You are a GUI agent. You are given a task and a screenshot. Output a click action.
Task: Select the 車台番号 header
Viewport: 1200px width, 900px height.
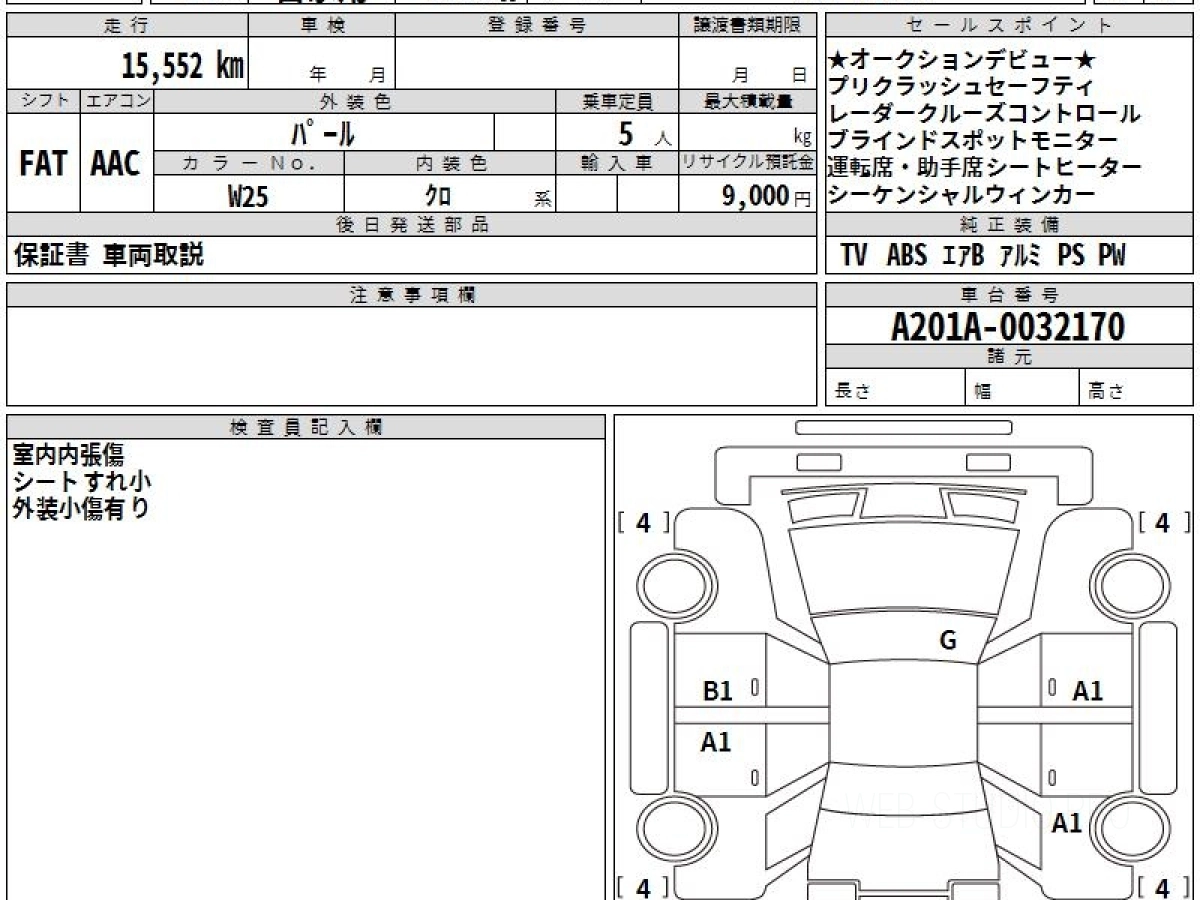(x=1010, y=295)
